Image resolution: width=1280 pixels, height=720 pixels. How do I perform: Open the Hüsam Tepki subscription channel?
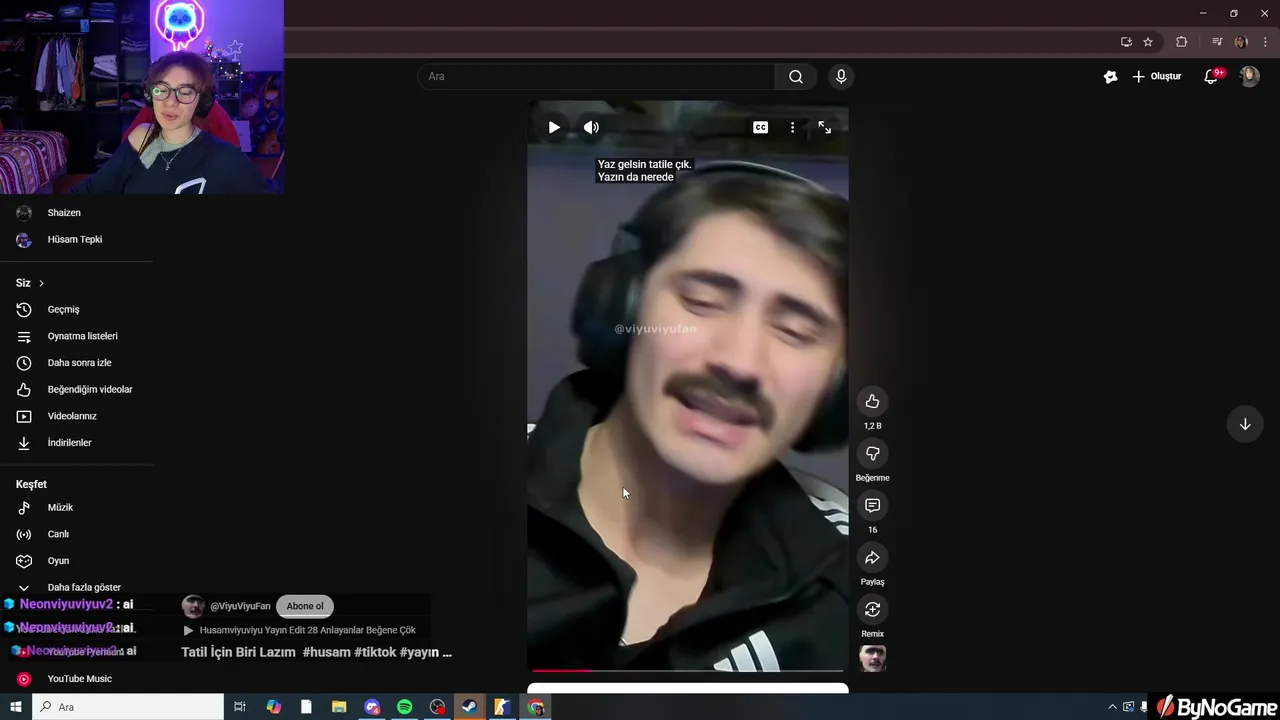tap(76, 240)
